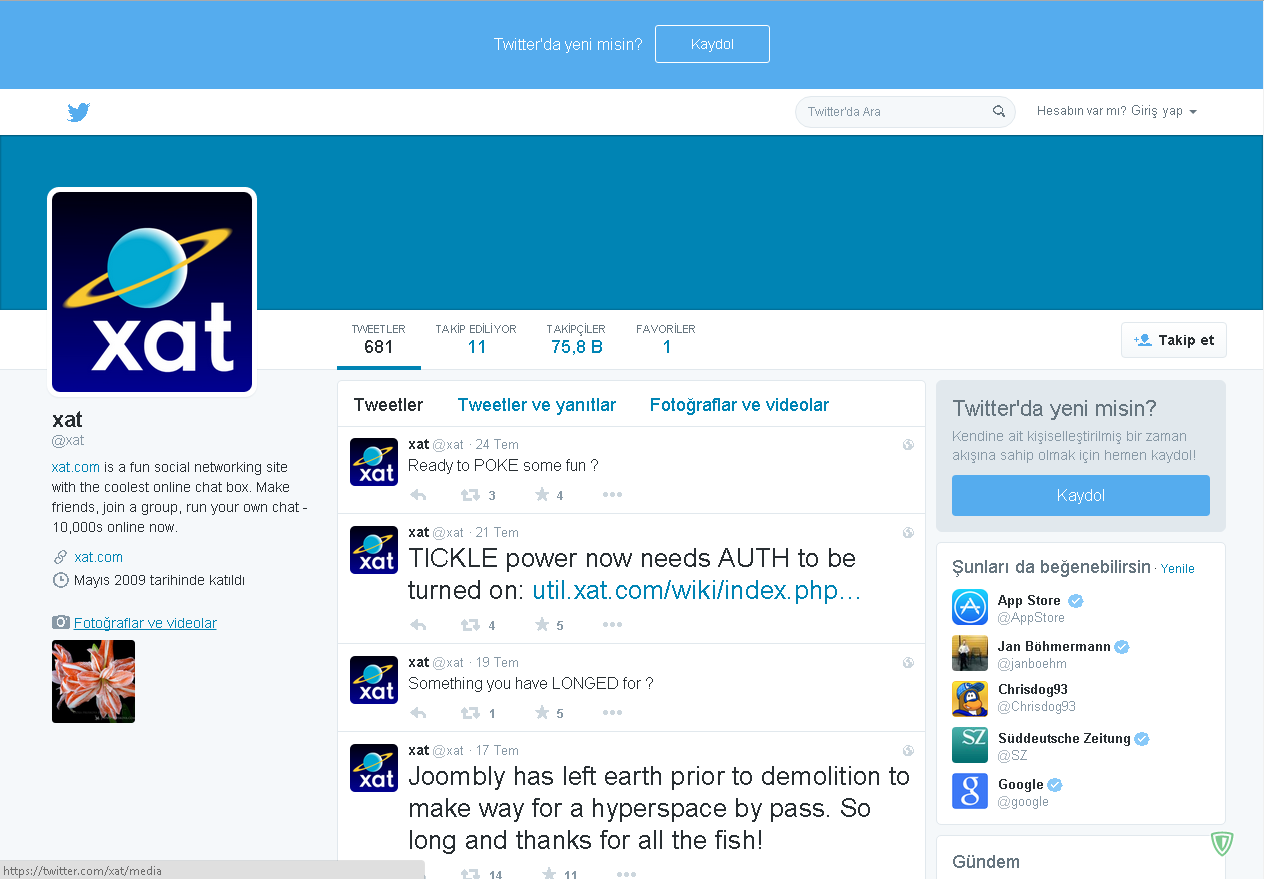
Task: Click the Twitter bird logo
Action: [79, 112]
